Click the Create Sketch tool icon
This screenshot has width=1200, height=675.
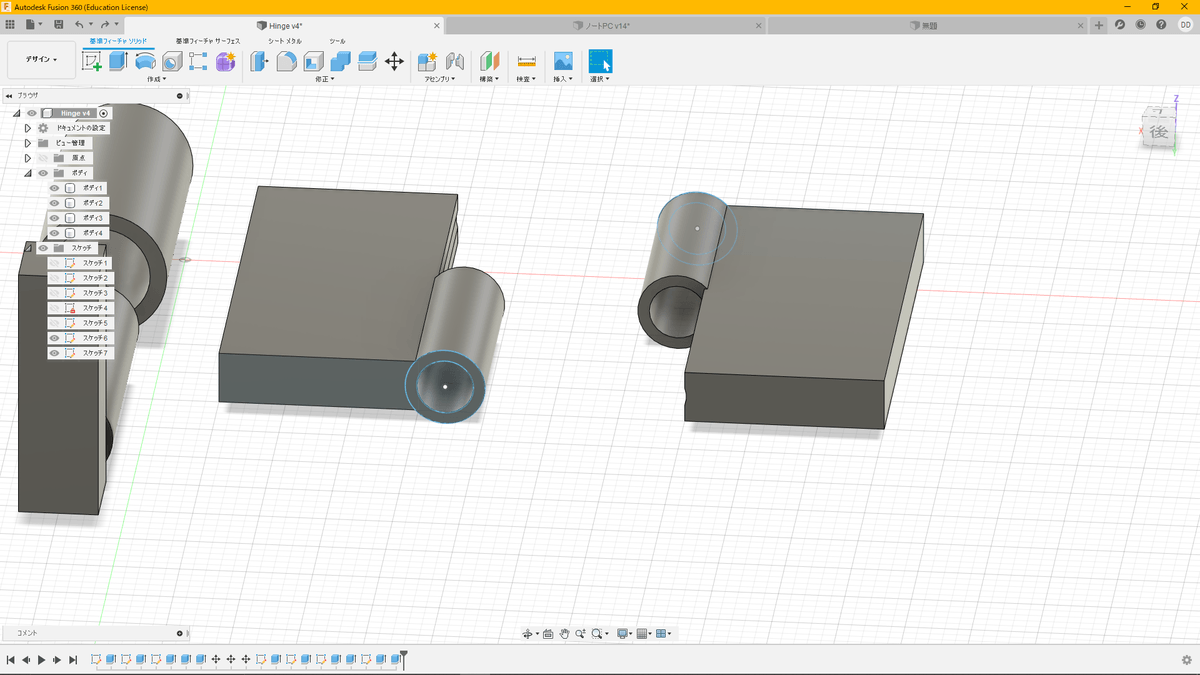pos(92,61)
